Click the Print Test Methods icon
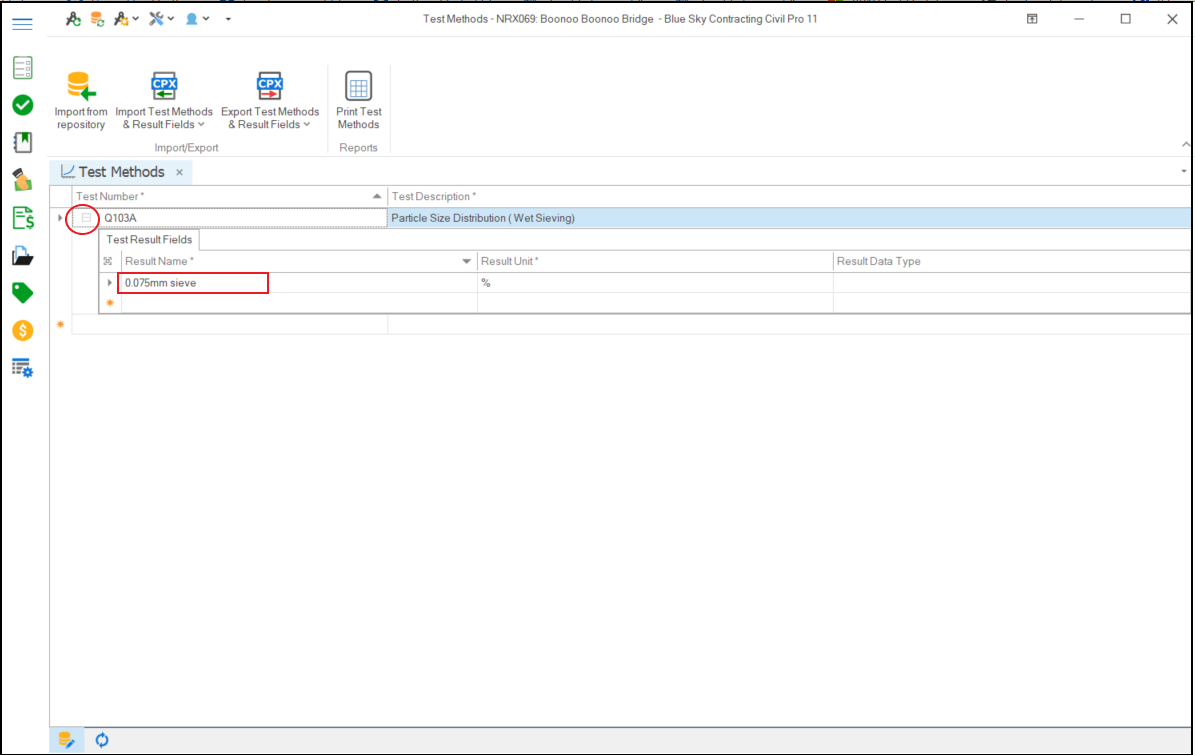Image resolution: width=1195 pixels, height=755 pixels. (x=358, y=87)
